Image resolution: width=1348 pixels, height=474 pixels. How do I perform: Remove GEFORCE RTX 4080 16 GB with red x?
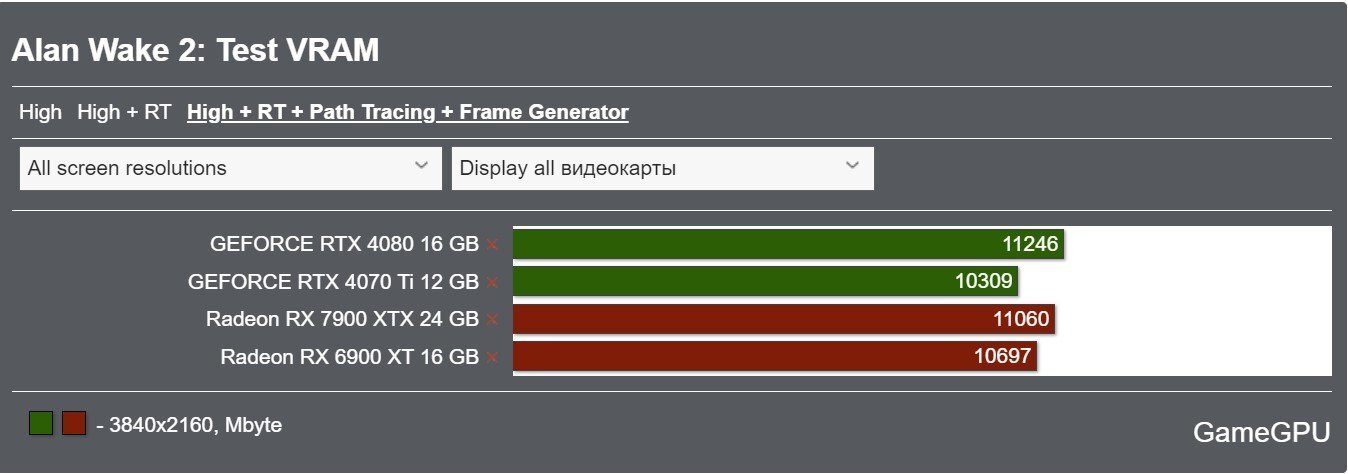[x=492, y=244]
